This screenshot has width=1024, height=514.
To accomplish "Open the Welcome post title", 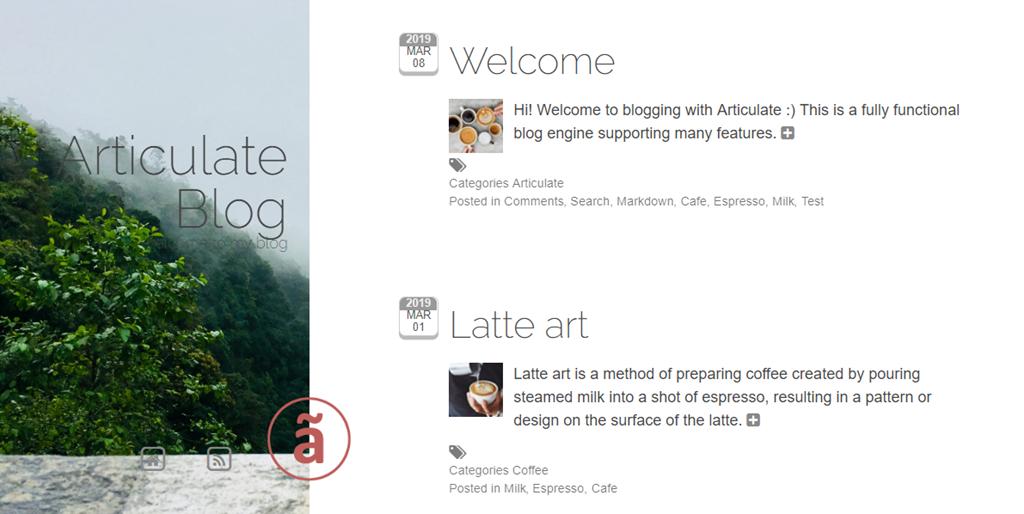I will click(x=532, y=61).
